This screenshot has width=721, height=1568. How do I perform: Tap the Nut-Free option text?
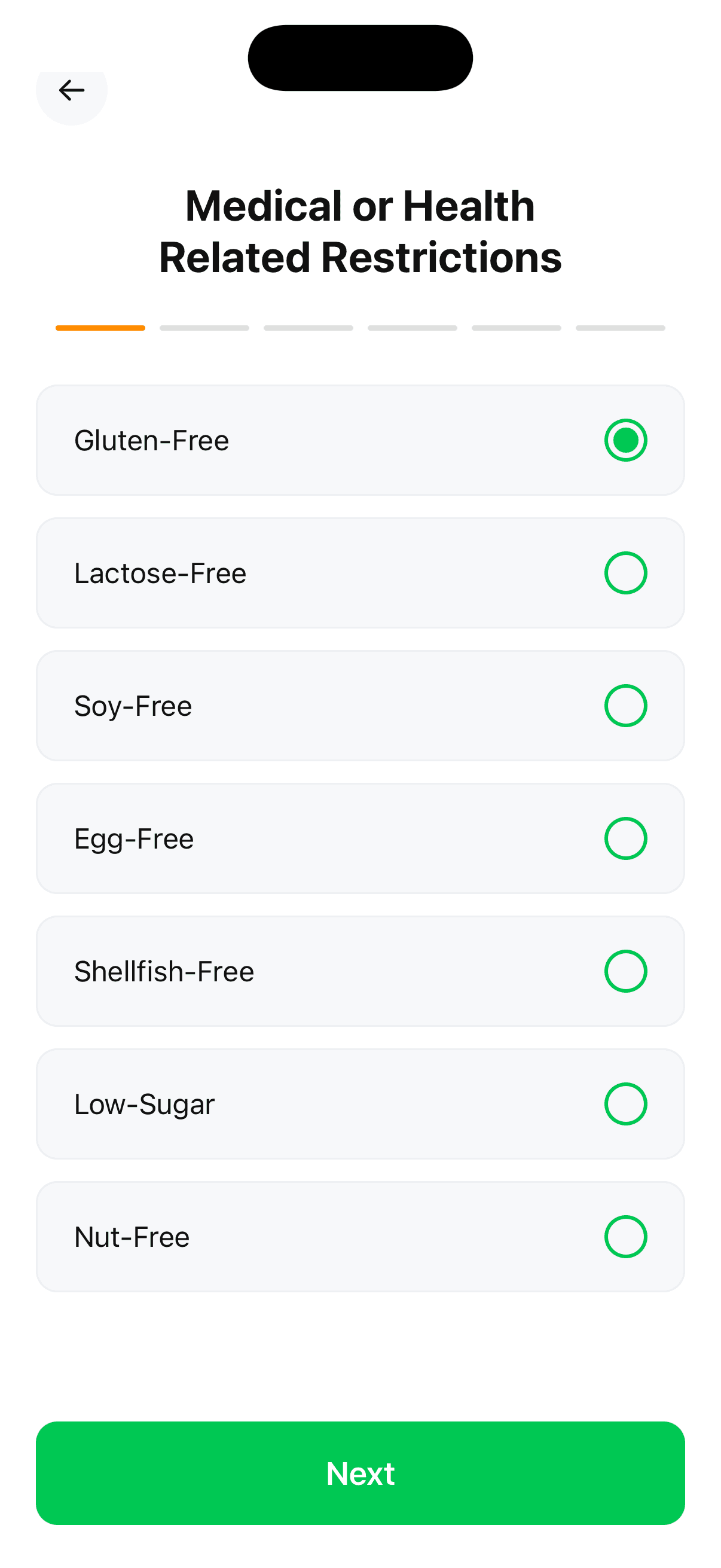point(132,1236)
